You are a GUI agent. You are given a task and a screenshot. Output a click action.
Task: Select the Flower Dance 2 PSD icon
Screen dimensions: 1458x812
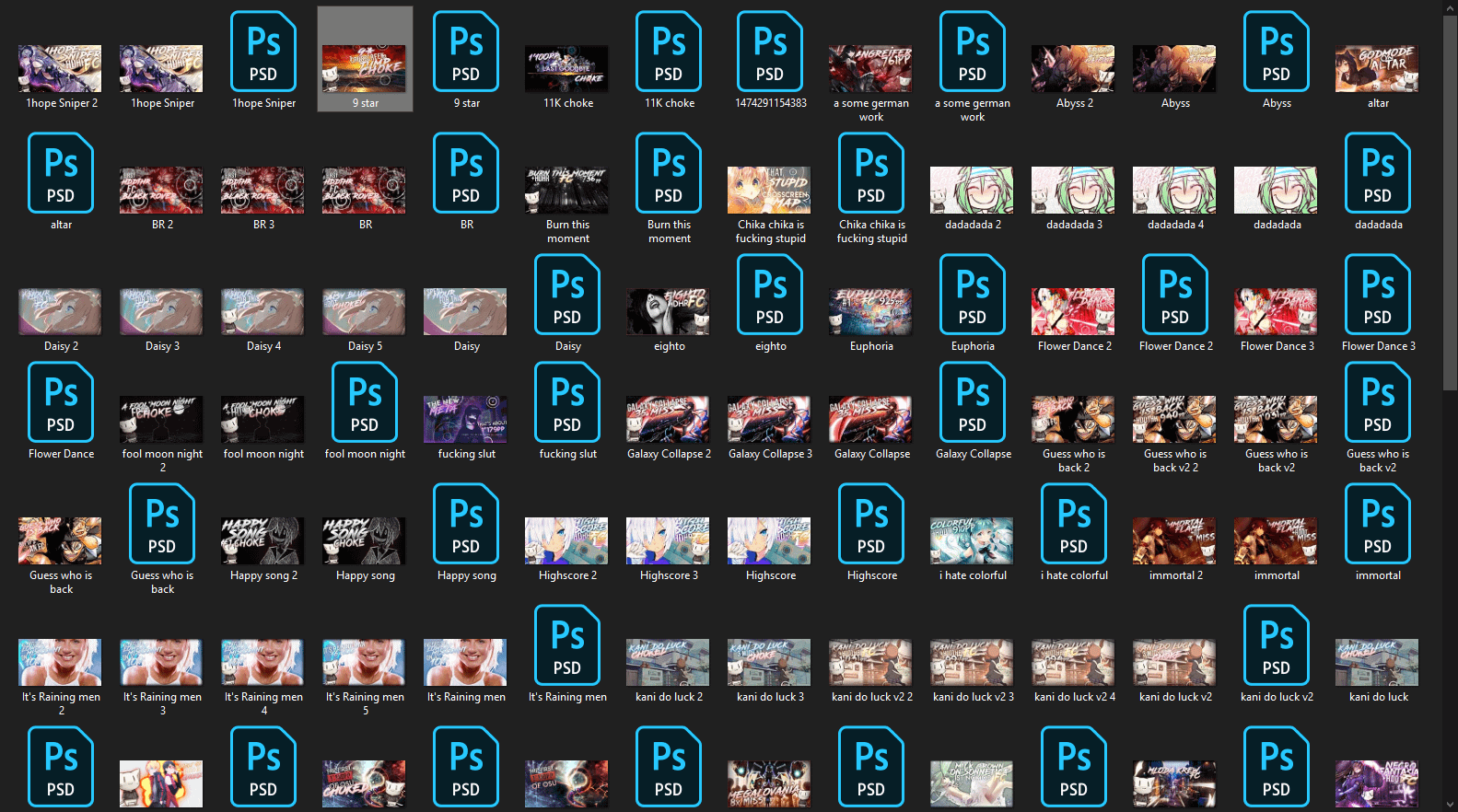(1175, 295)
